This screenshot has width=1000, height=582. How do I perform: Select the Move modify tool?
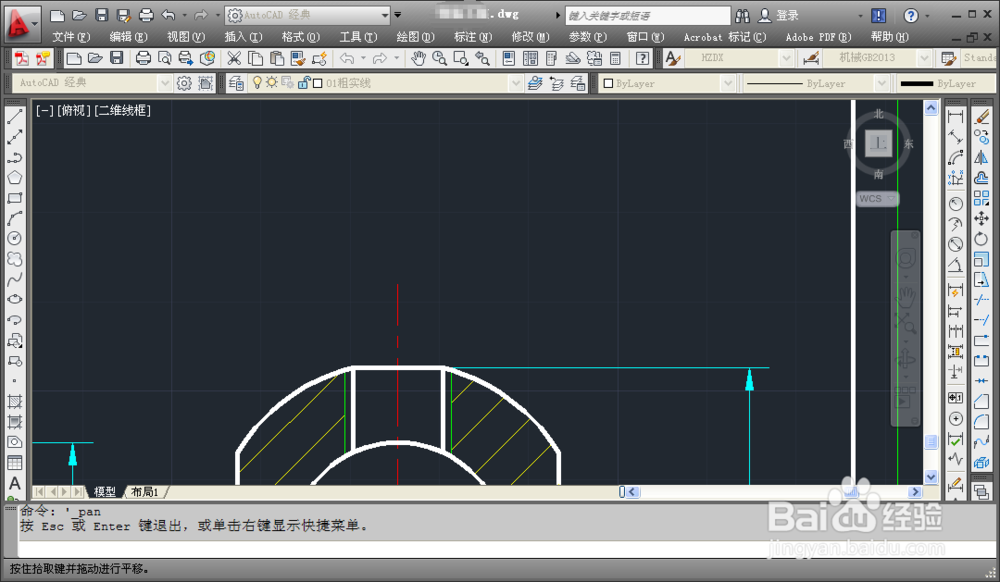coord(982,219)
